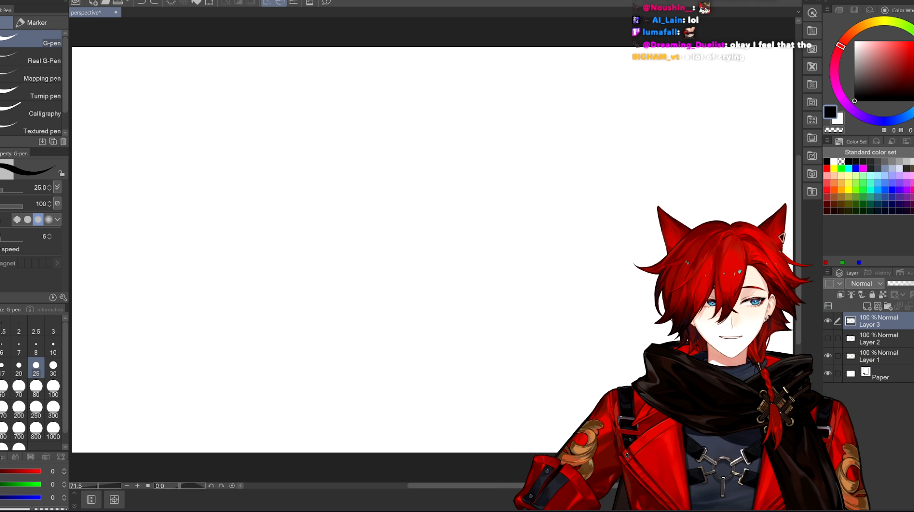Pick brush size preset 1000
This screenshot has height=512, width=914.
tap(53, 431)
